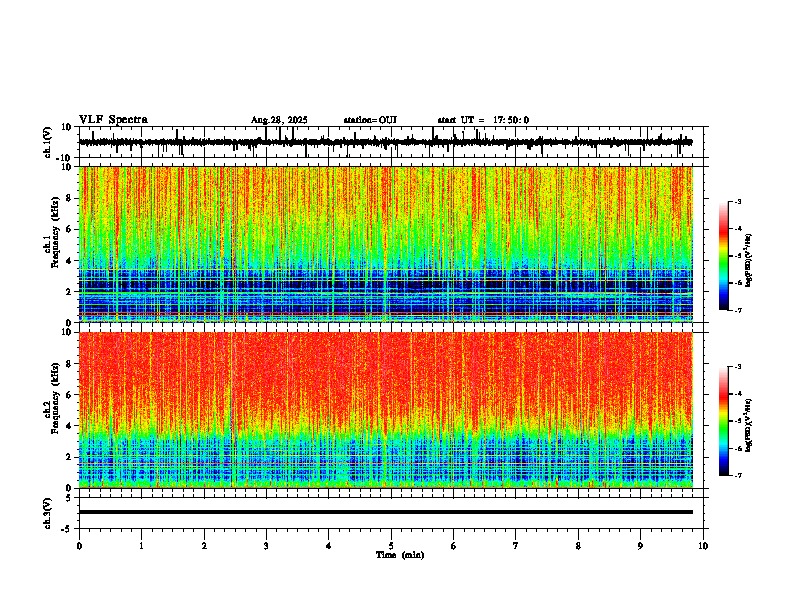Click the 6 kHz tick label on ch.2 spectrogram
The height and width of the screenshot is (612, 792).
[69, 395]
